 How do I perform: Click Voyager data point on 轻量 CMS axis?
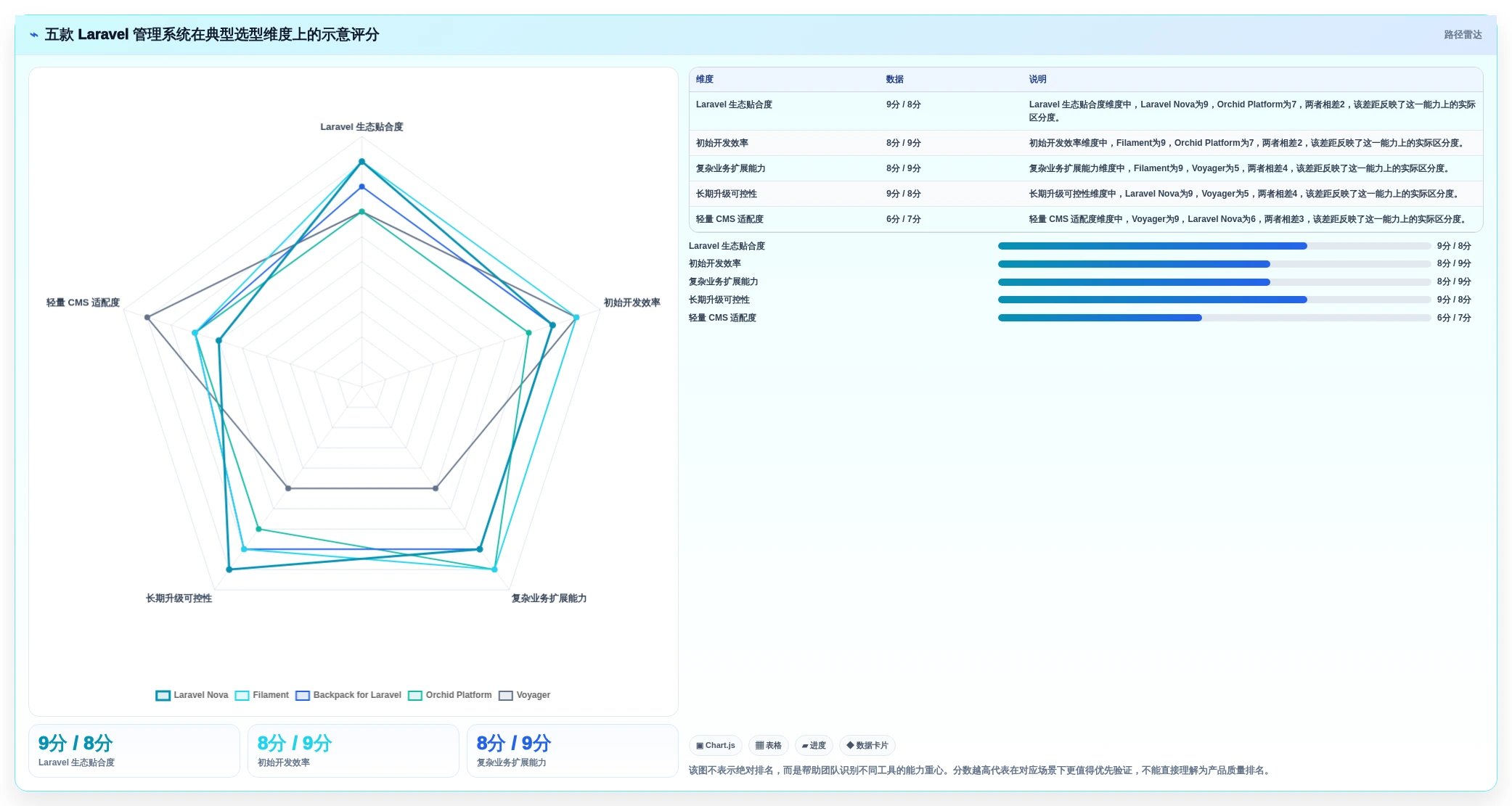tap(147, 317)
